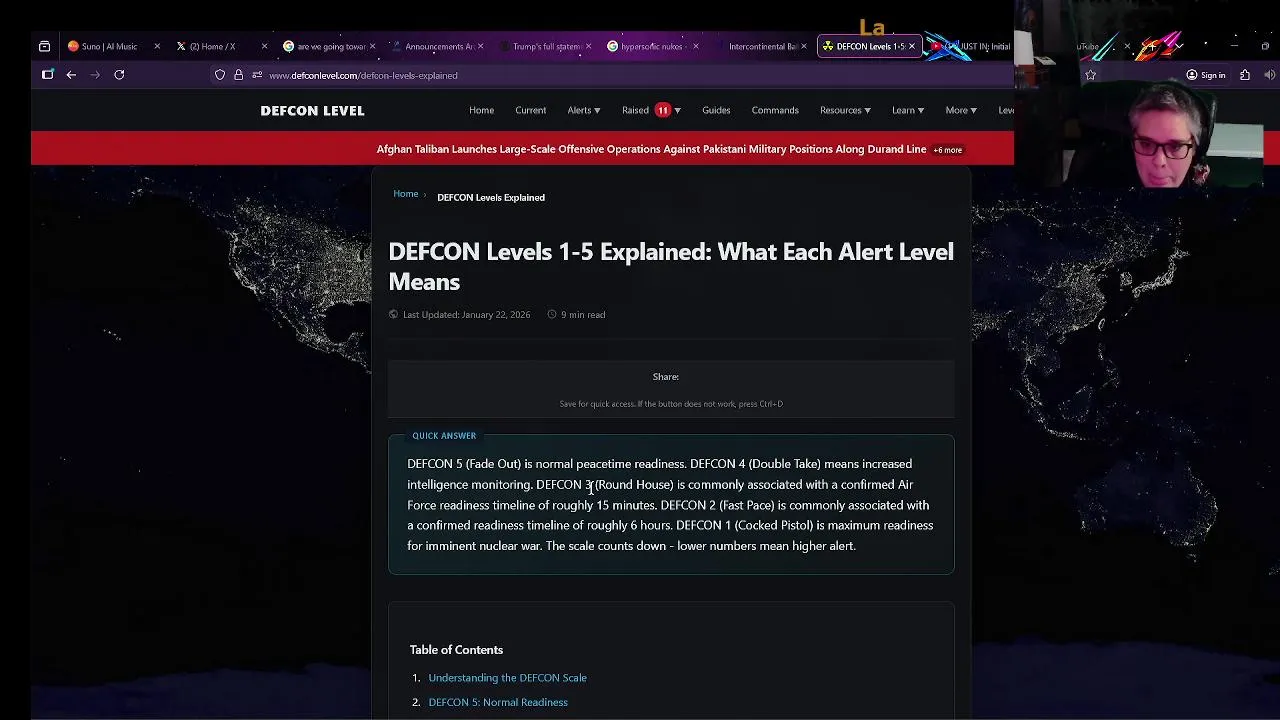Click the clock icon beside 9 min read
The image size is (1280, 720).
tap(552, 314)
